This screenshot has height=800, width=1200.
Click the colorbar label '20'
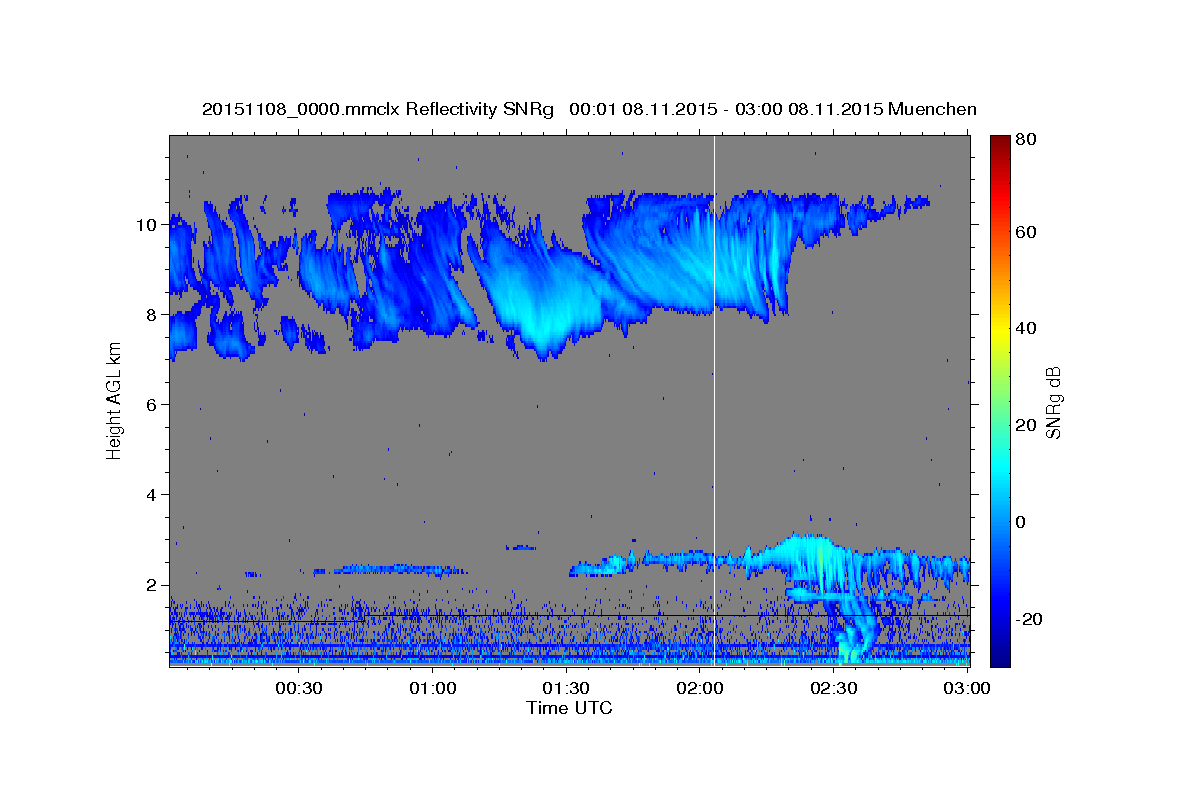[x=1024, y=425]
